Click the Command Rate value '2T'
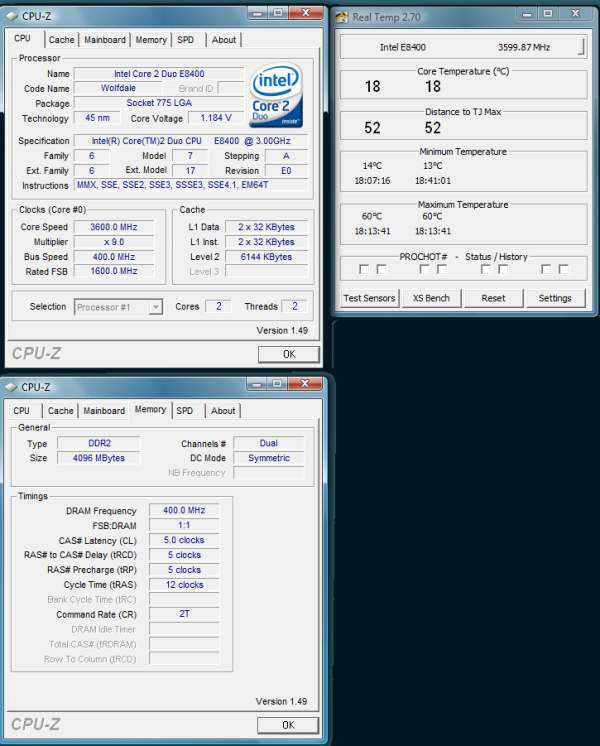The image size is (600, 746). 184,614
